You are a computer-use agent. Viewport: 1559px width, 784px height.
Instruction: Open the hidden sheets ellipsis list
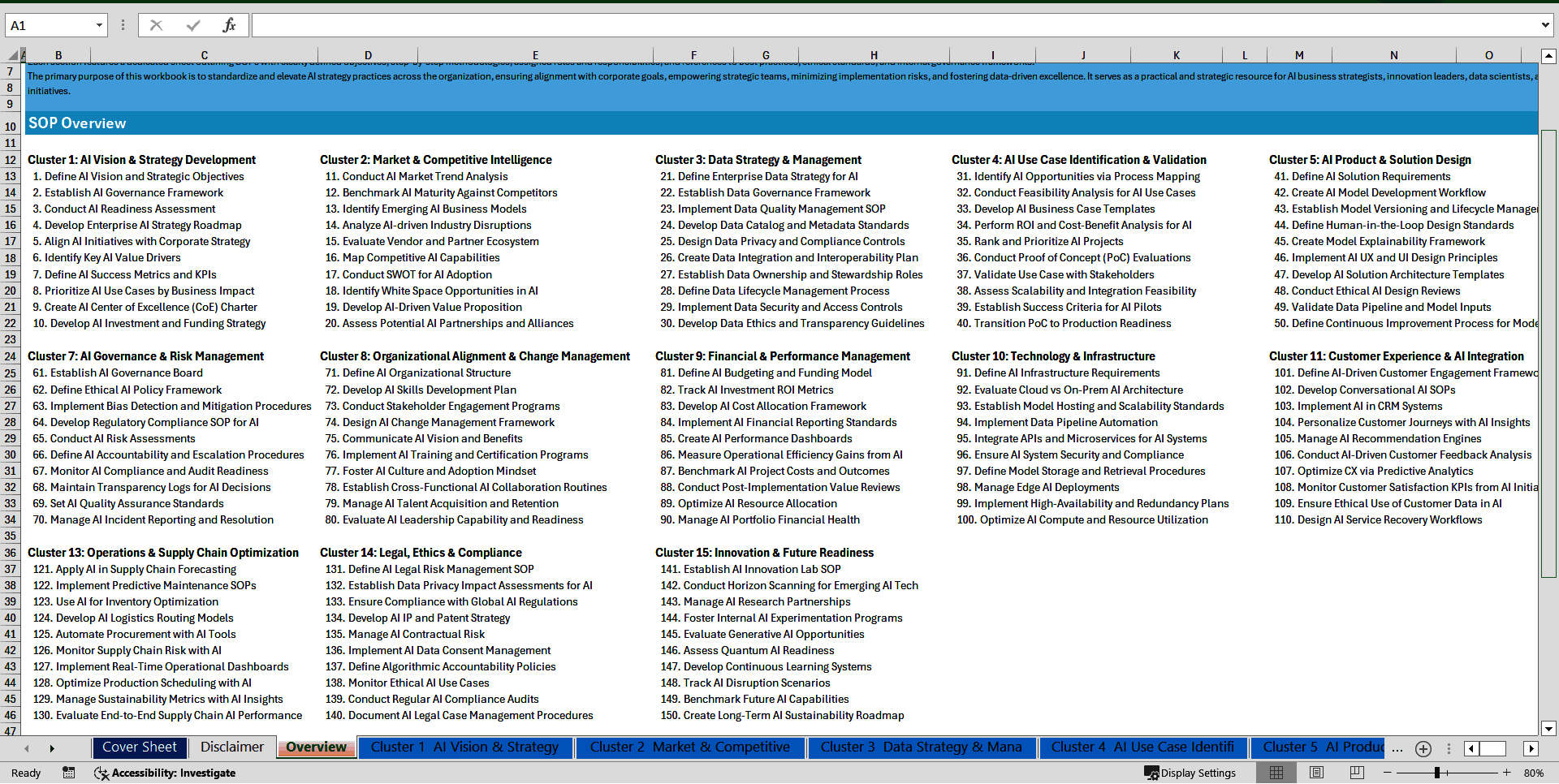(x=1397, y=748)
